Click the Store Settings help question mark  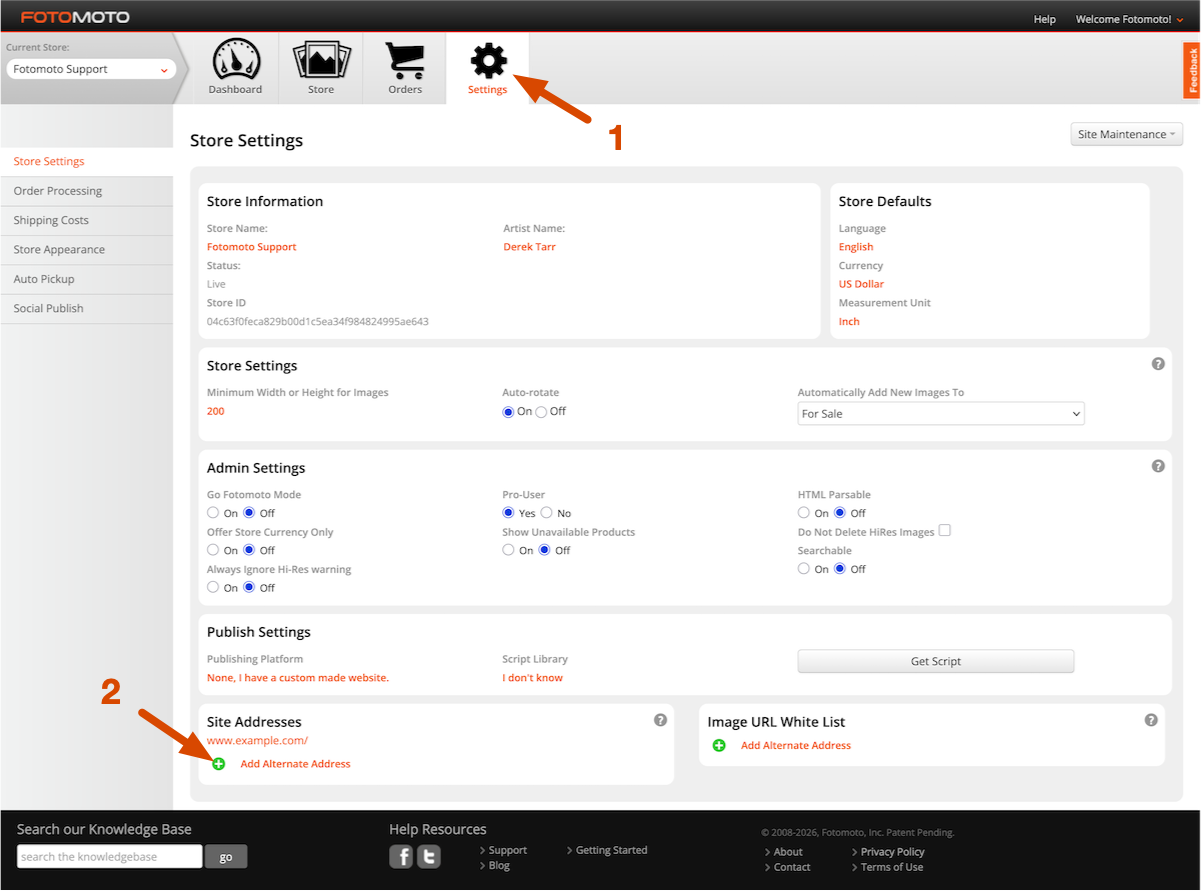[x=1158, y=364]
